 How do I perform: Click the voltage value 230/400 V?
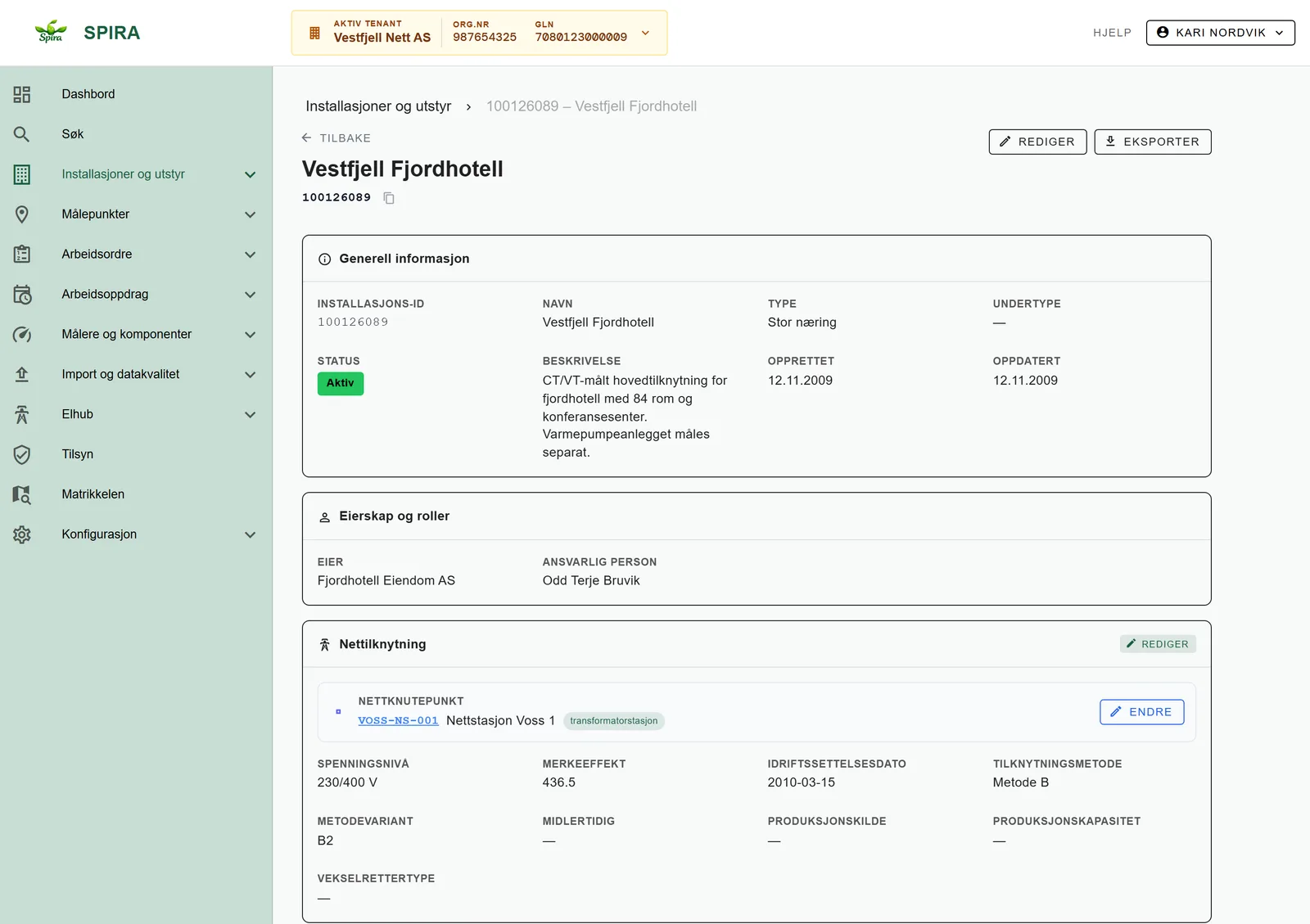tap(347, 783)
